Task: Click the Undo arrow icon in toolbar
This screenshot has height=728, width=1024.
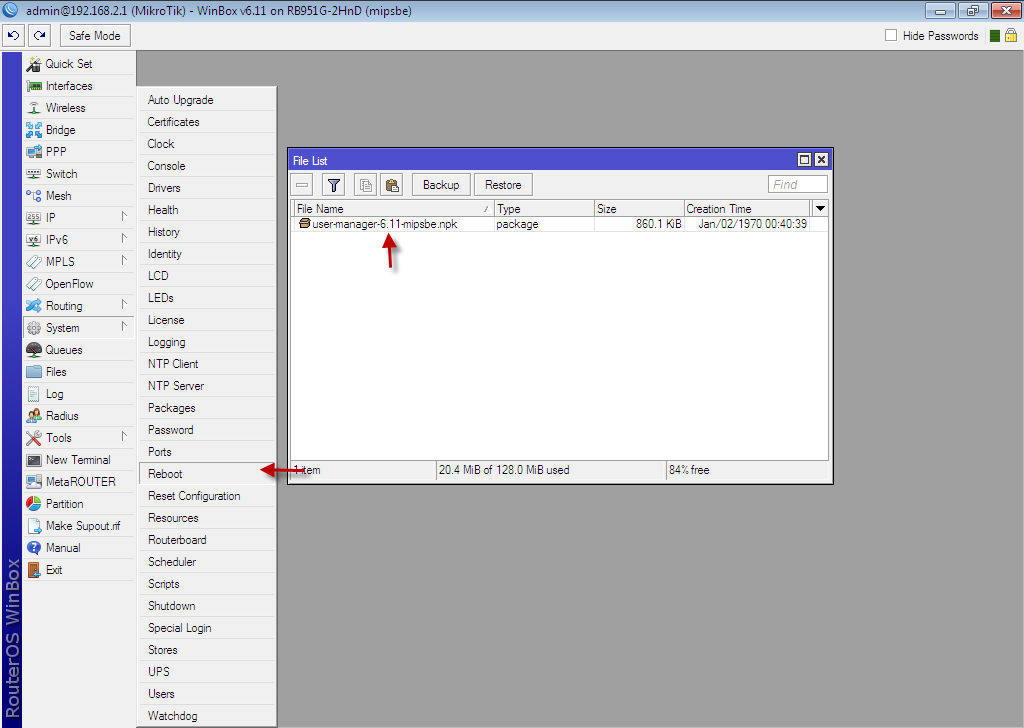Action: pos(14,36)
